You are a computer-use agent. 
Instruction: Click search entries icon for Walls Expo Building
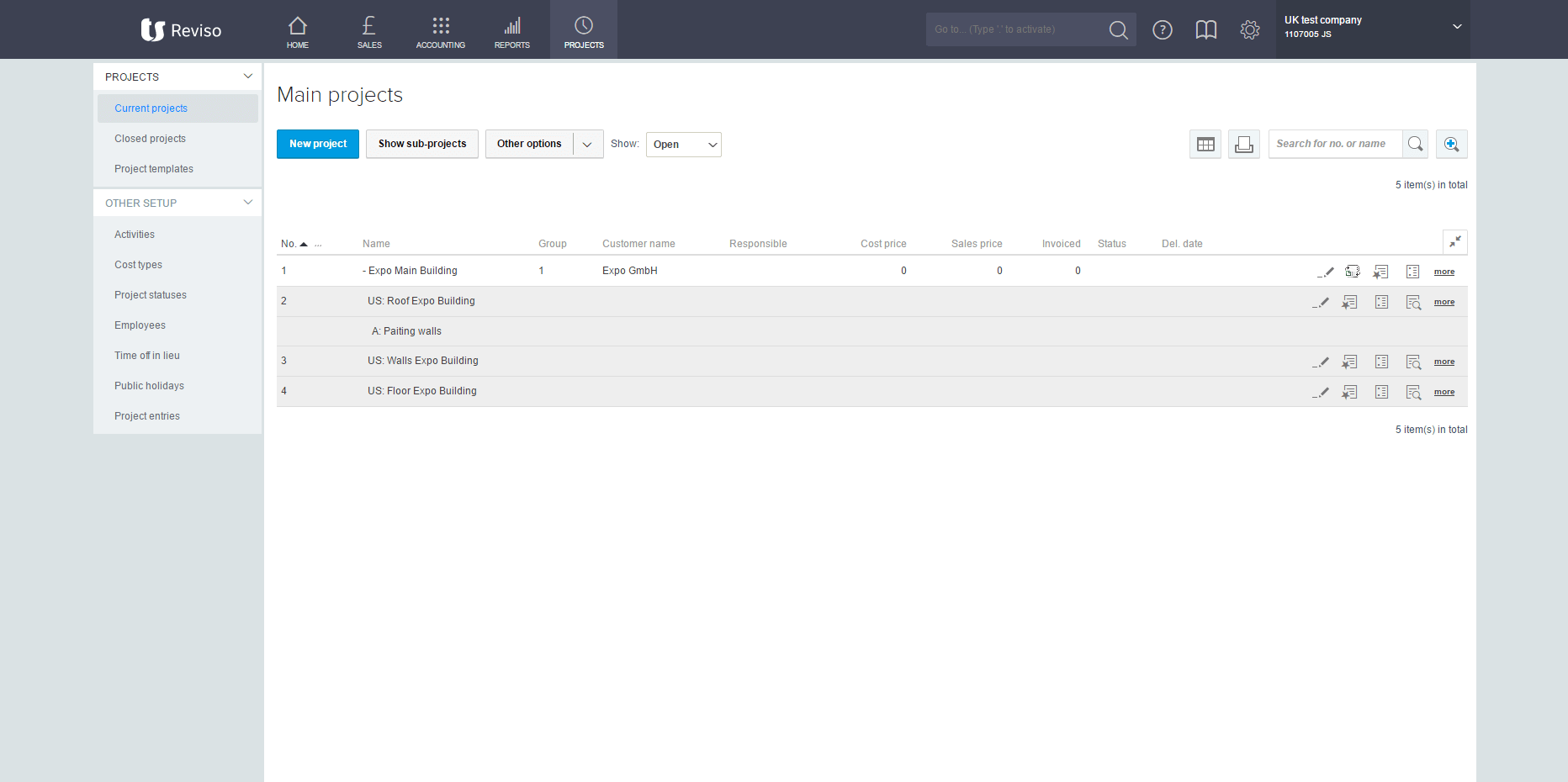coord(1413,362)
